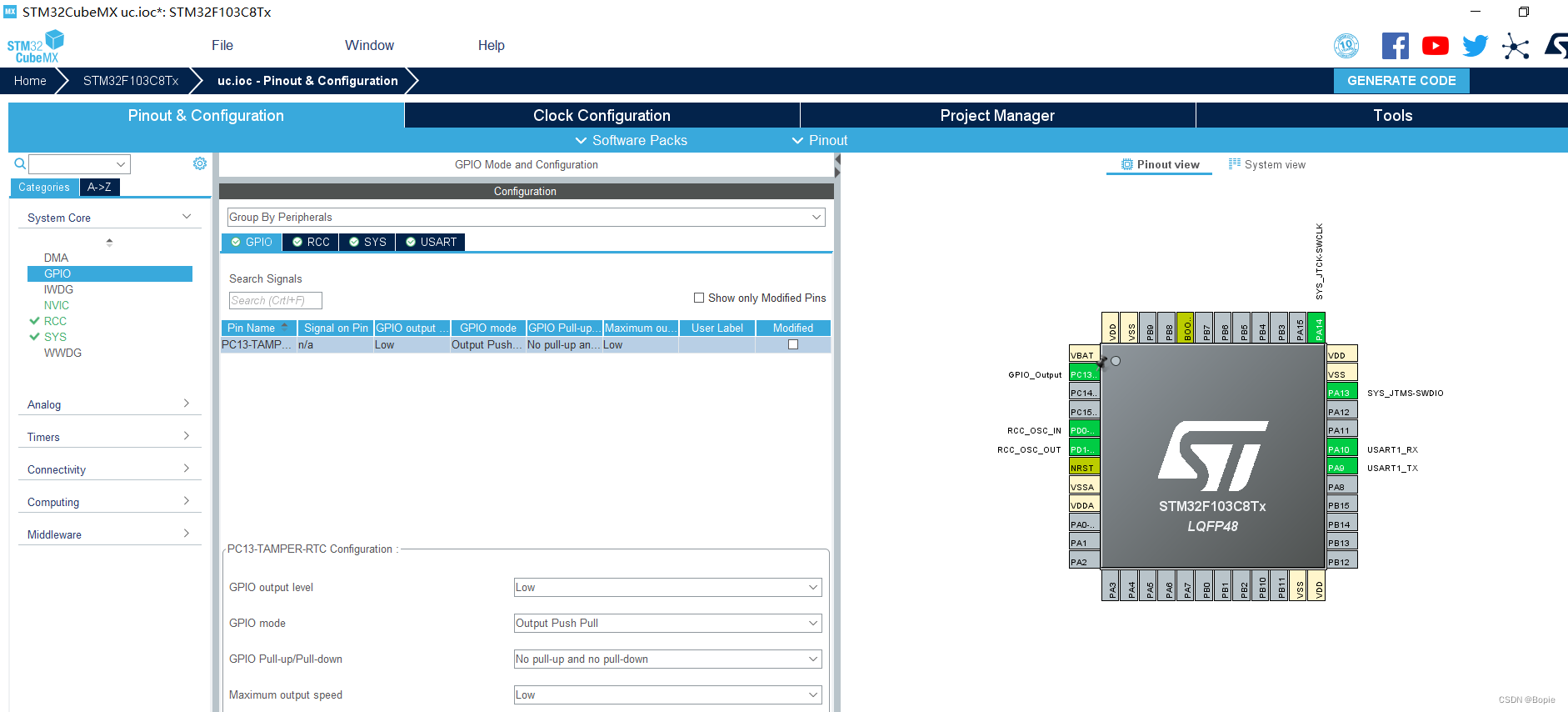Select pin PA8 on the chip

[x=1342, y=487]
